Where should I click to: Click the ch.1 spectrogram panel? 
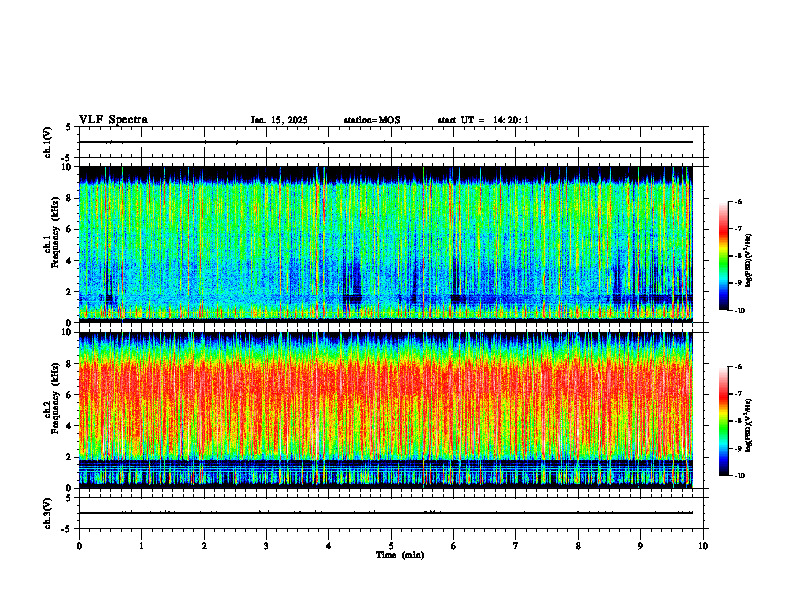click(x=386, y=244)
